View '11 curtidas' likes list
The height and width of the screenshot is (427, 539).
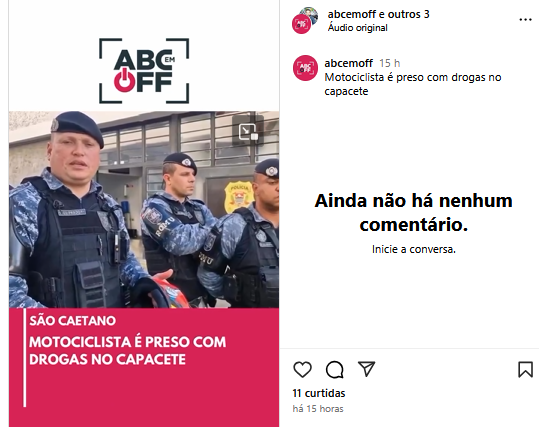(319, 393)
